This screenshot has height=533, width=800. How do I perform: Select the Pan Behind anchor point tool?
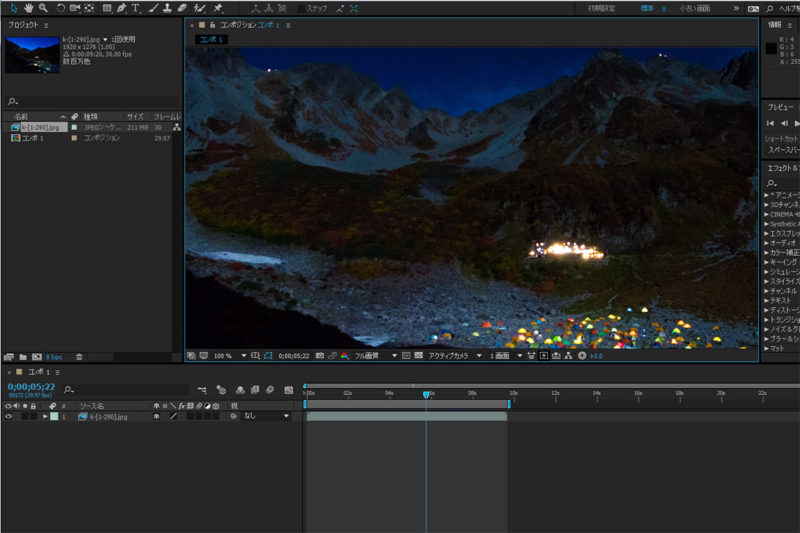(x=89, y=8)
